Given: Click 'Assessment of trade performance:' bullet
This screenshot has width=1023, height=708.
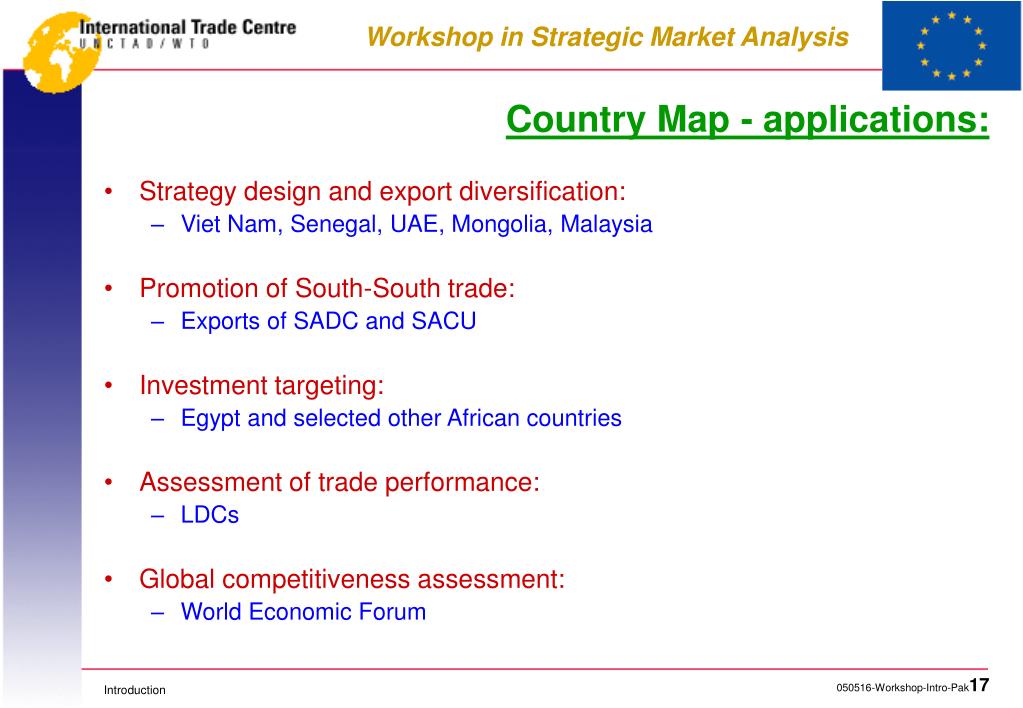Looking at the screenshot, I should coord(339,482).
